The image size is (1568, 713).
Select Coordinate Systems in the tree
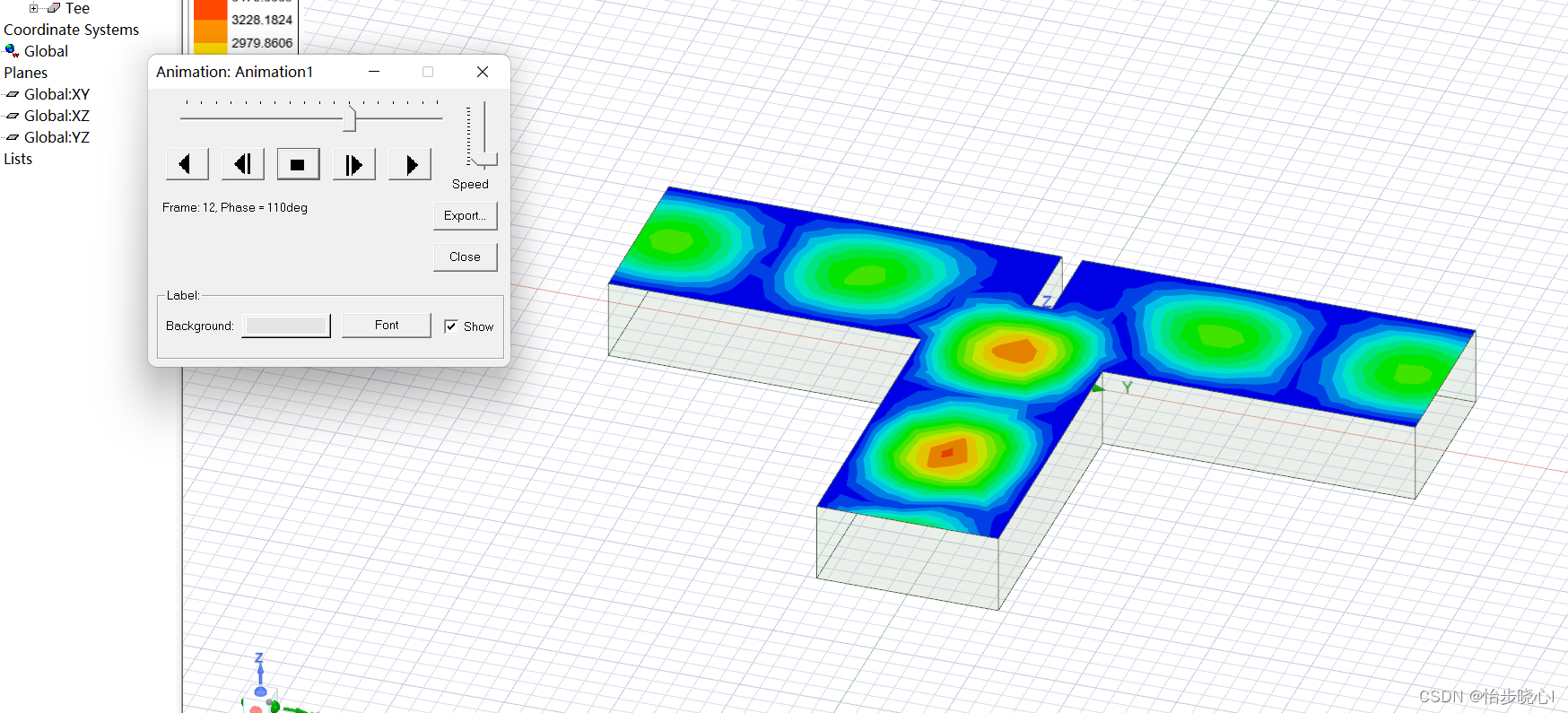(x=72, y=30)
